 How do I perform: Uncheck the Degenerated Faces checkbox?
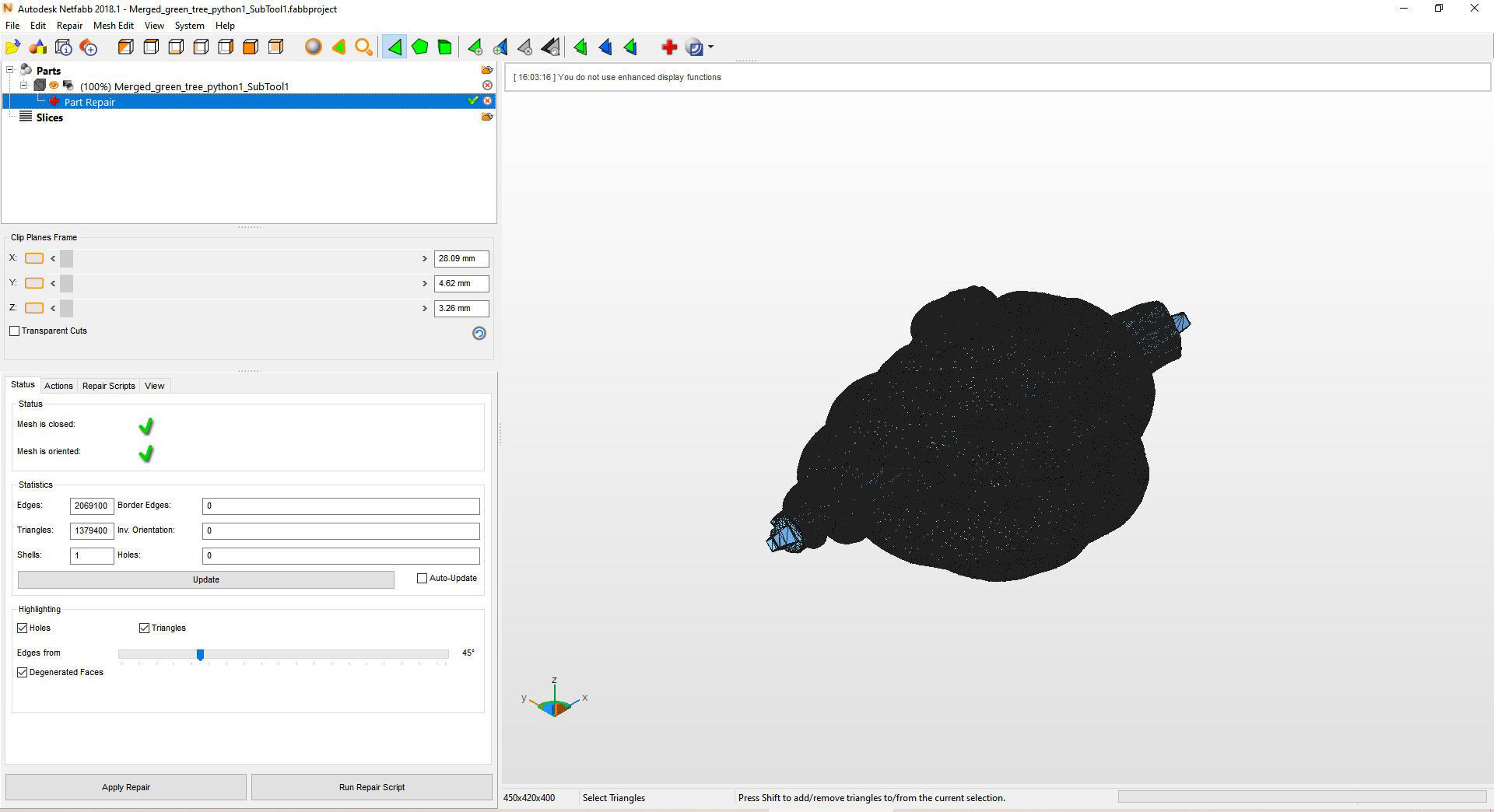point(23,672)
